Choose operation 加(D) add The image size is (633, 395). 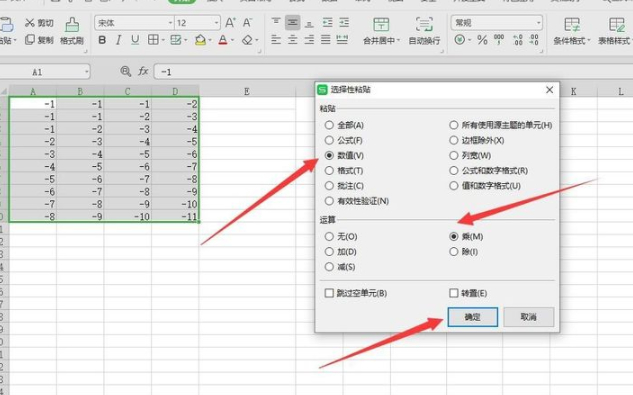pos(340,252)
